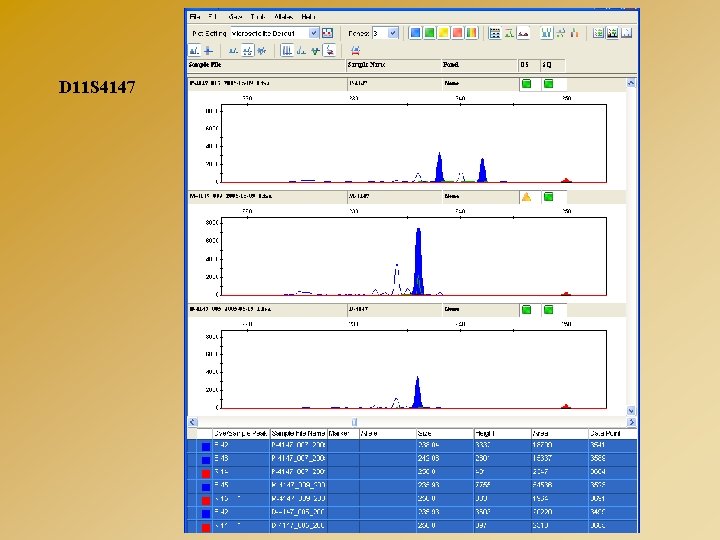Select the tall blue peak in the middle plot
The width and height of the screenshot is (720, 540).
418,262
